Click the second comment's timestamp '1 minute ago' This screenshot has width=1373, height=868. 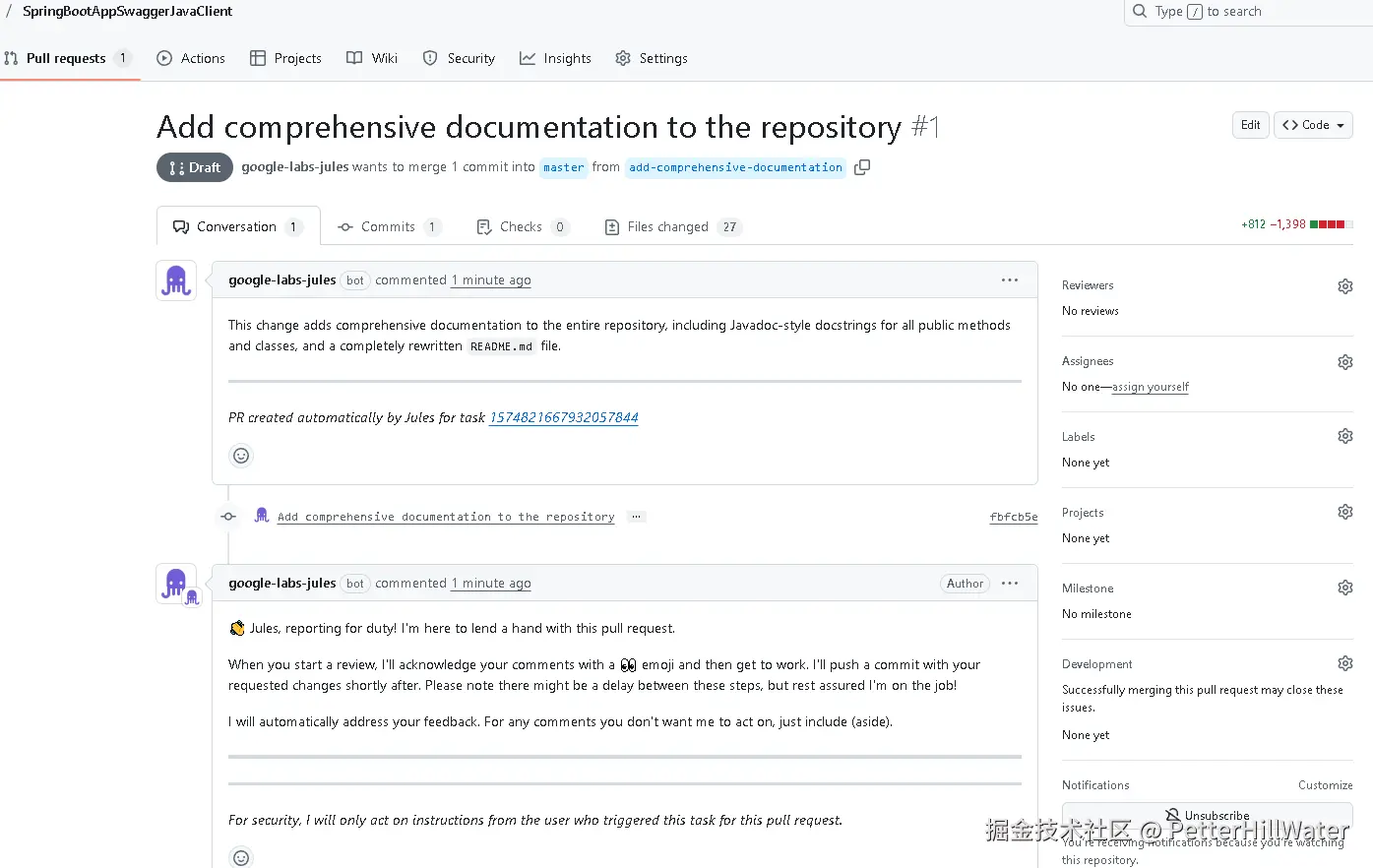491,584
